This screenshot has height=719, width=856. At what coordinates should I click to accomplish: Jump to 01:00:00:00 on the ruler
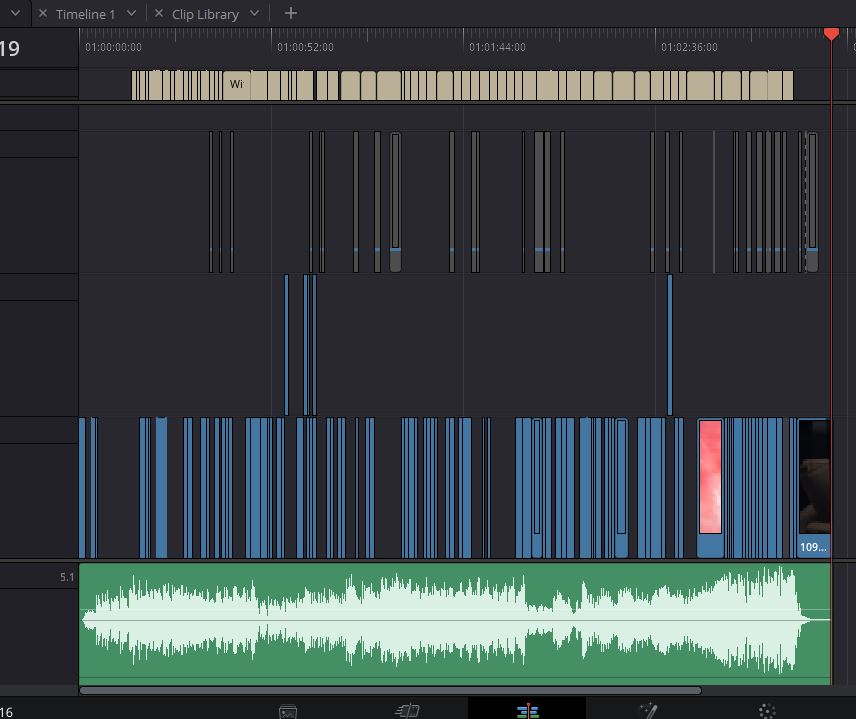click(x=114, y=47)
